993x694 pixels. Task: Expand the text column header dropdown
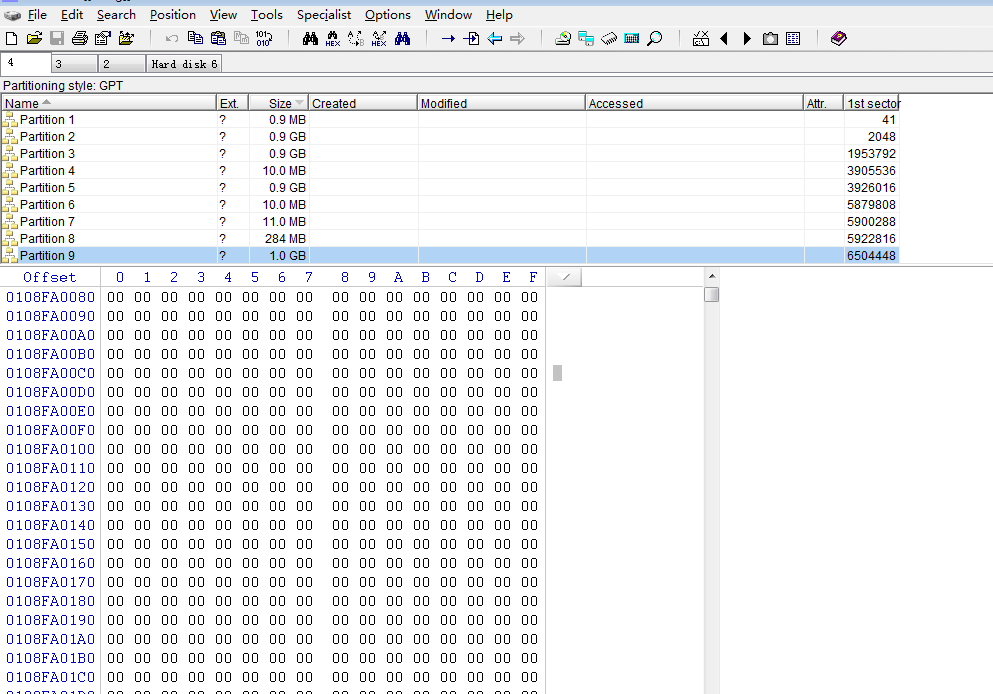coord(565,277)
